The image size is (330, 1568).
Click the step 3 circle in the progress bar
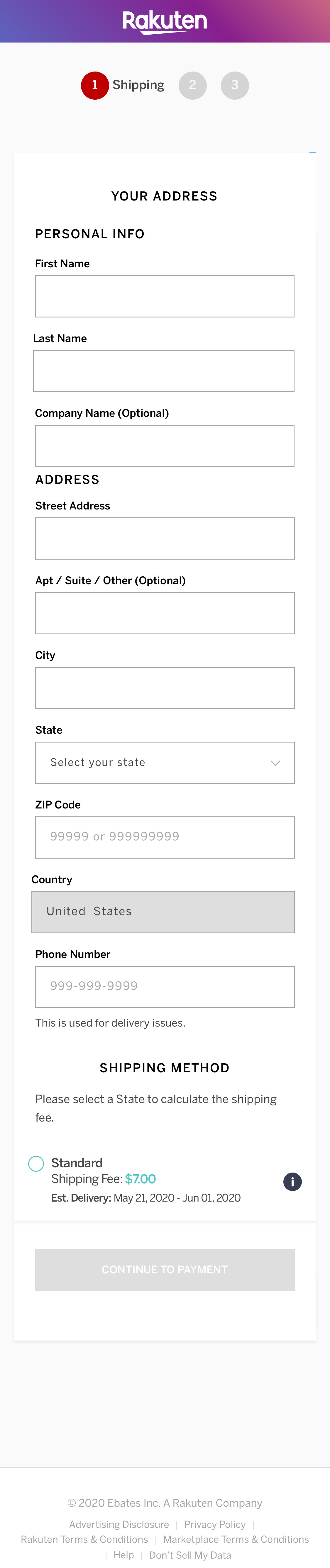pyautogui.click(x=234, y=85)
